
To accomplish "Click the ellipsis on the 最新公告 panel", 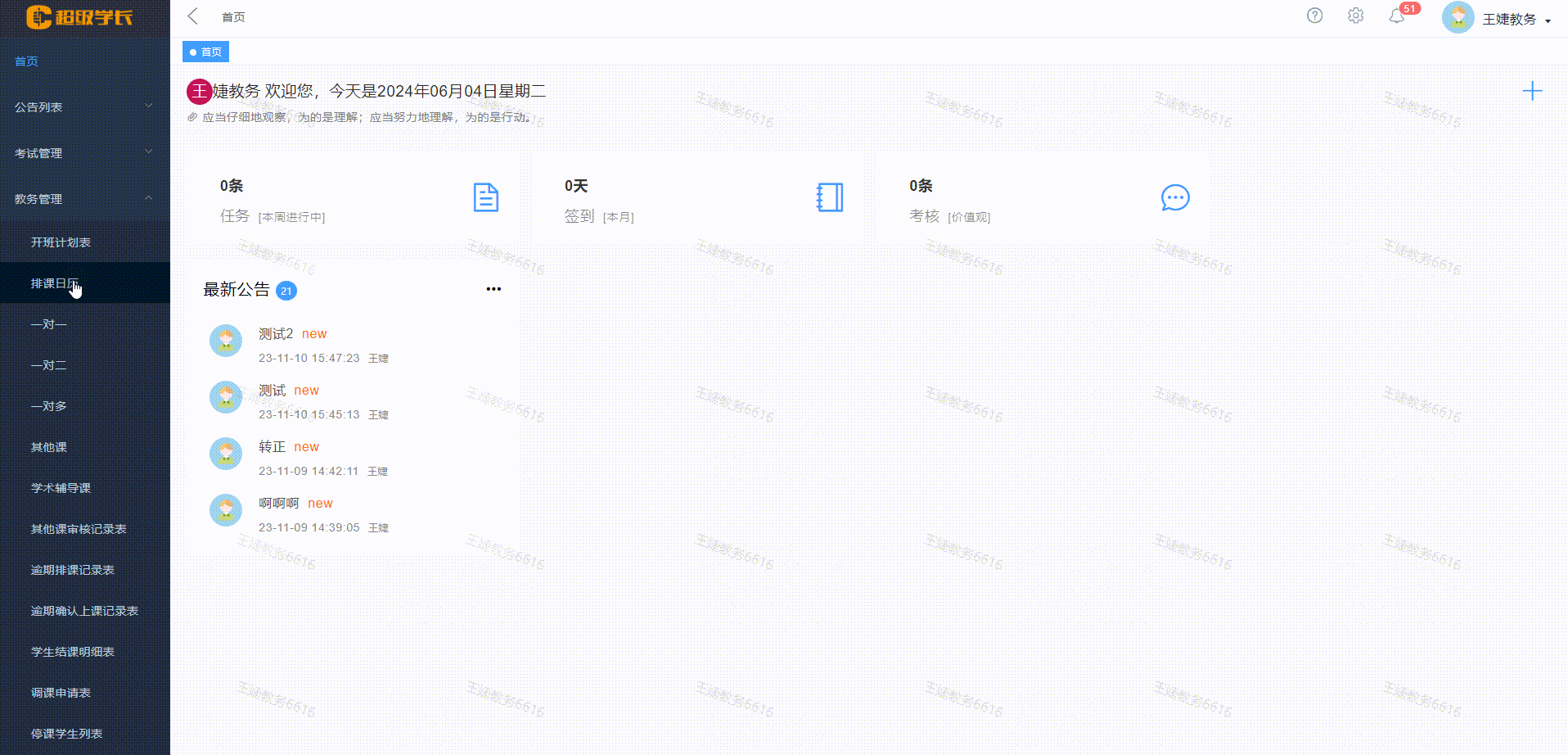I will click(493, 288).
